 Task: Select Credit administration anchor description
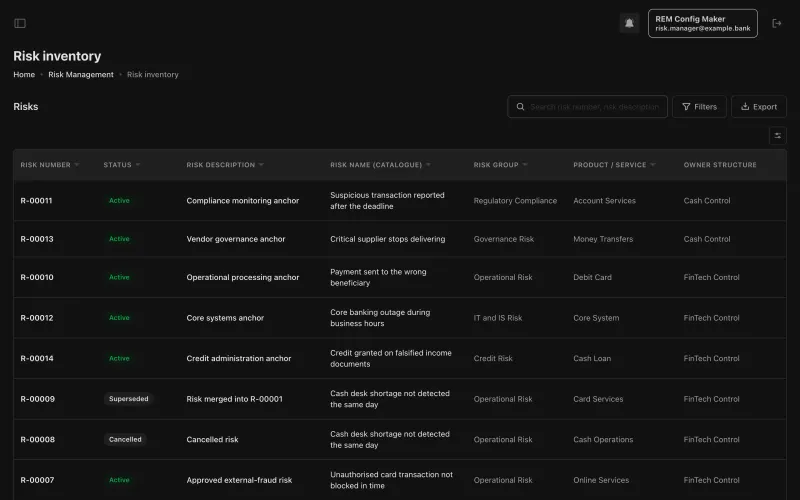coord(239,358)
